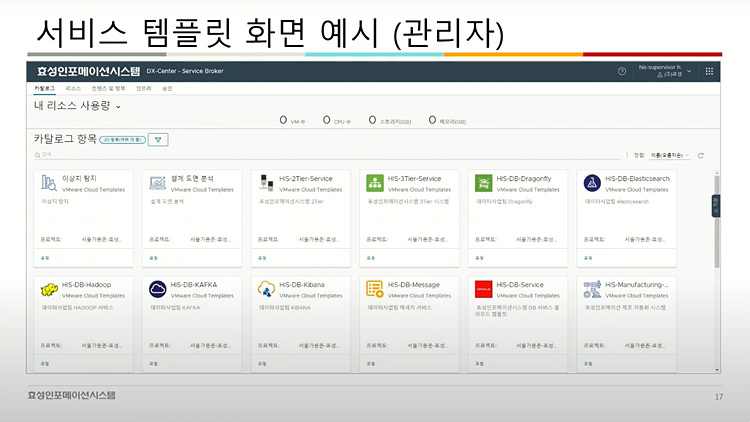Open the 인프라 tab
This screenshot has width=750, height=422.
[143, 89]
